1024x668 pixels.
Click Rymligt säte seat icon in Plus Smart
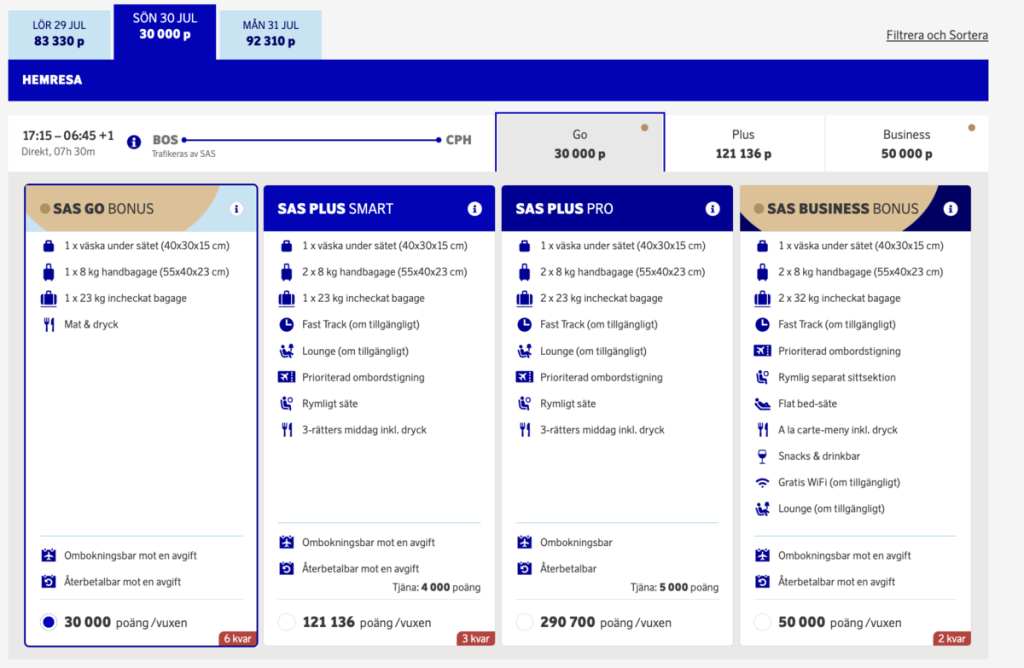[x=287, y=404]
